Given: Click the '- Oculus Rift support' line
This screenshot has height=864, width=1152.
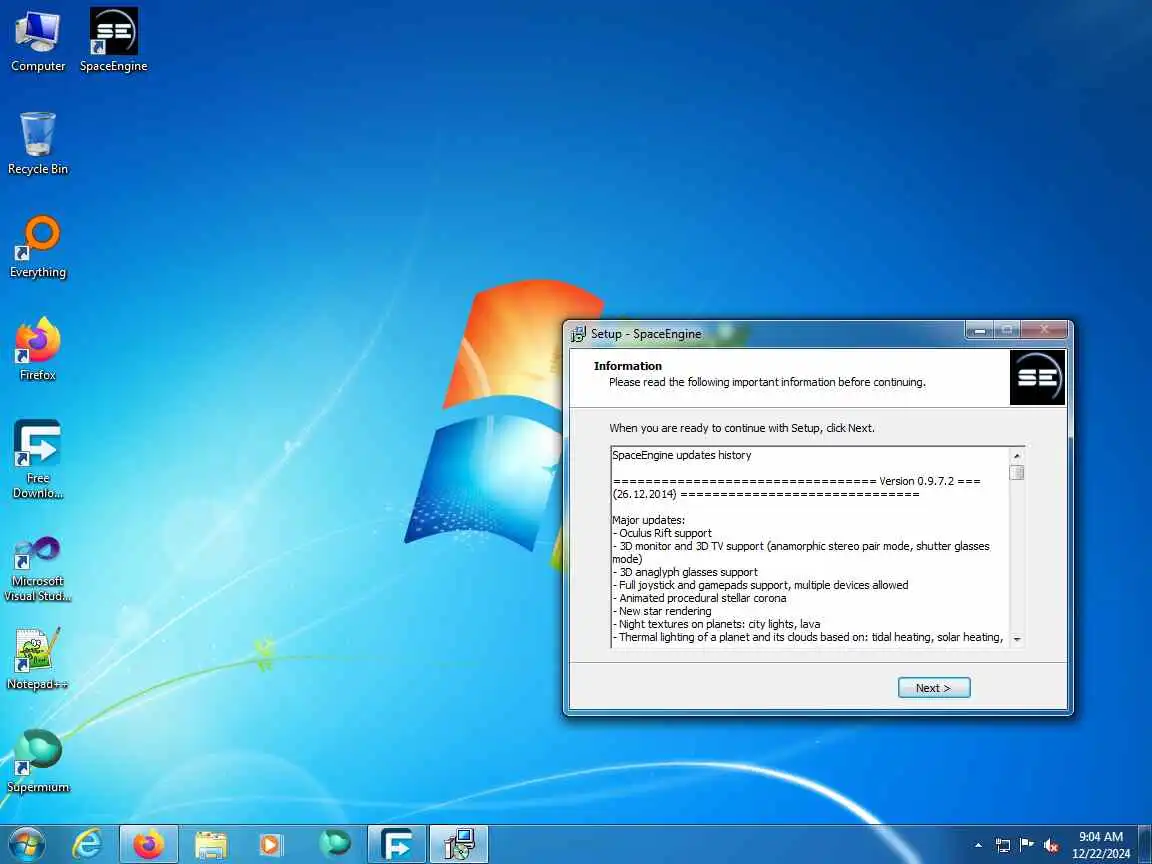Looking at the screenshot, I should coord(662,533).
